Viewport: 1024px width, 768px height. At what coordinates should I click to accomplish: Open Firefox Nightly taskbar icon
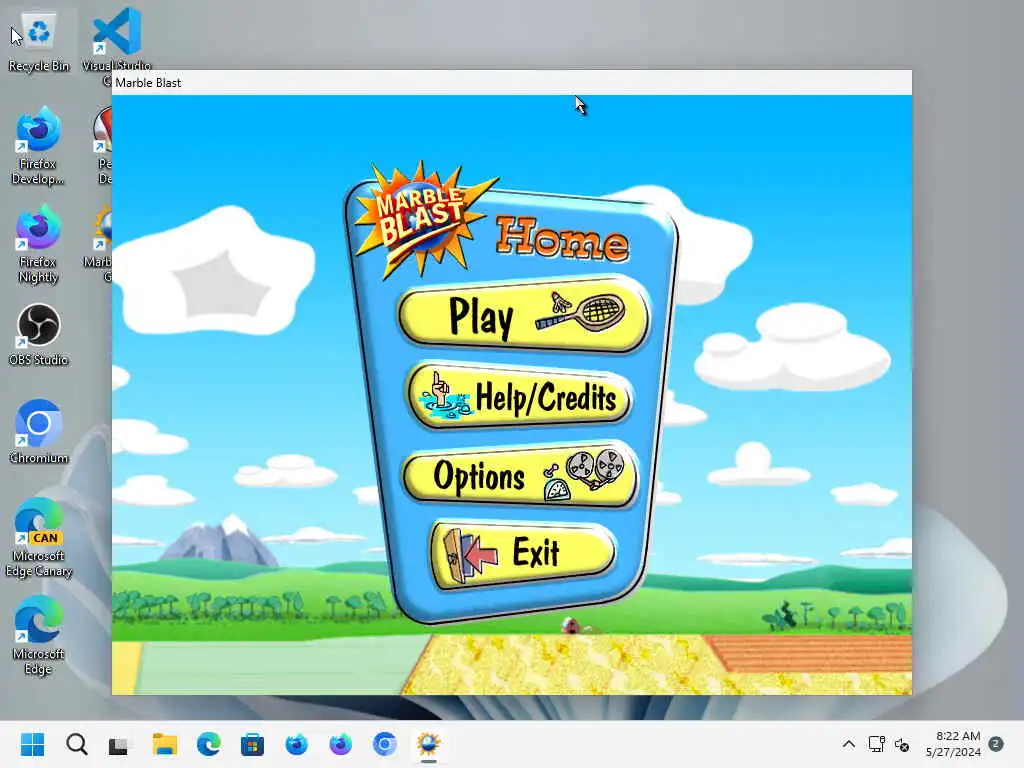[x=340, y=744]
